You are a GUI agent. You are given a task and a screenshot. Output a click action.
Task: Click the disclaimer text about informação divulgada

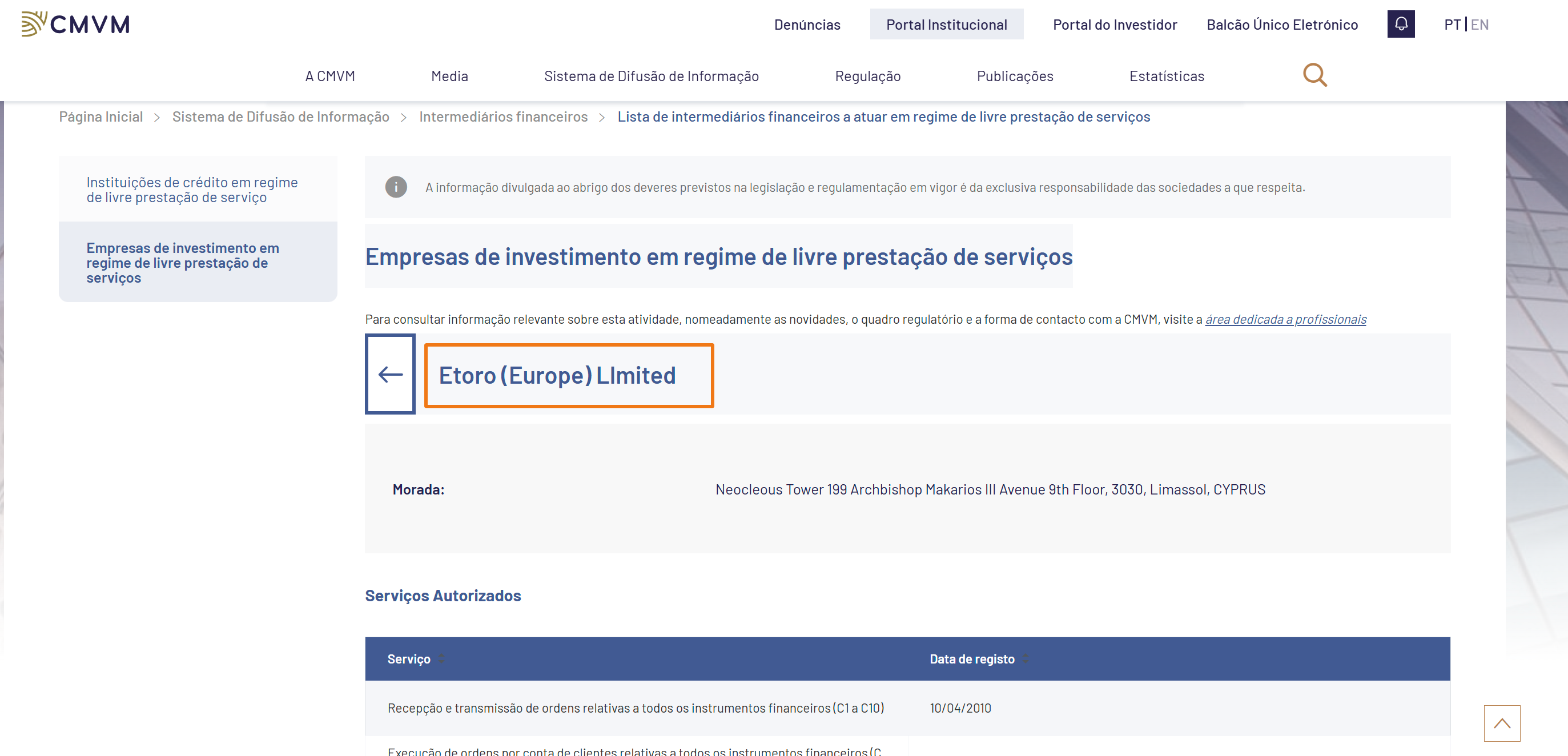point(865,187)
